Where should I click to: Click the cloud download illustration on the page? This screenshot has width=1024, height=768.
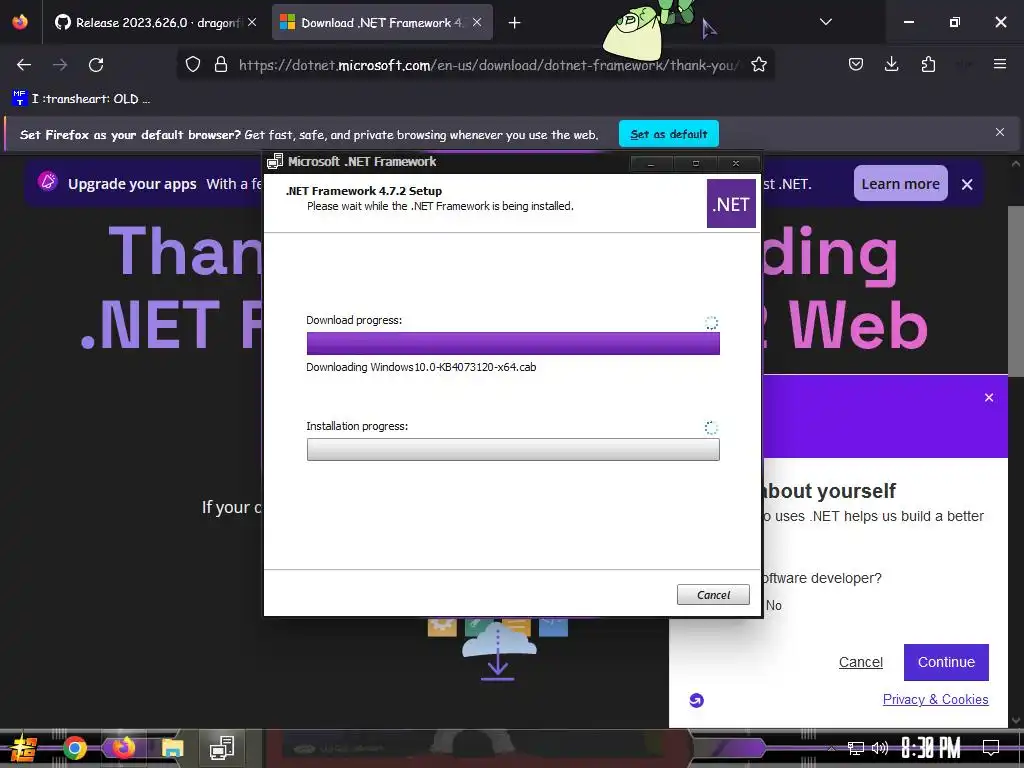click(x=498, y=649)
